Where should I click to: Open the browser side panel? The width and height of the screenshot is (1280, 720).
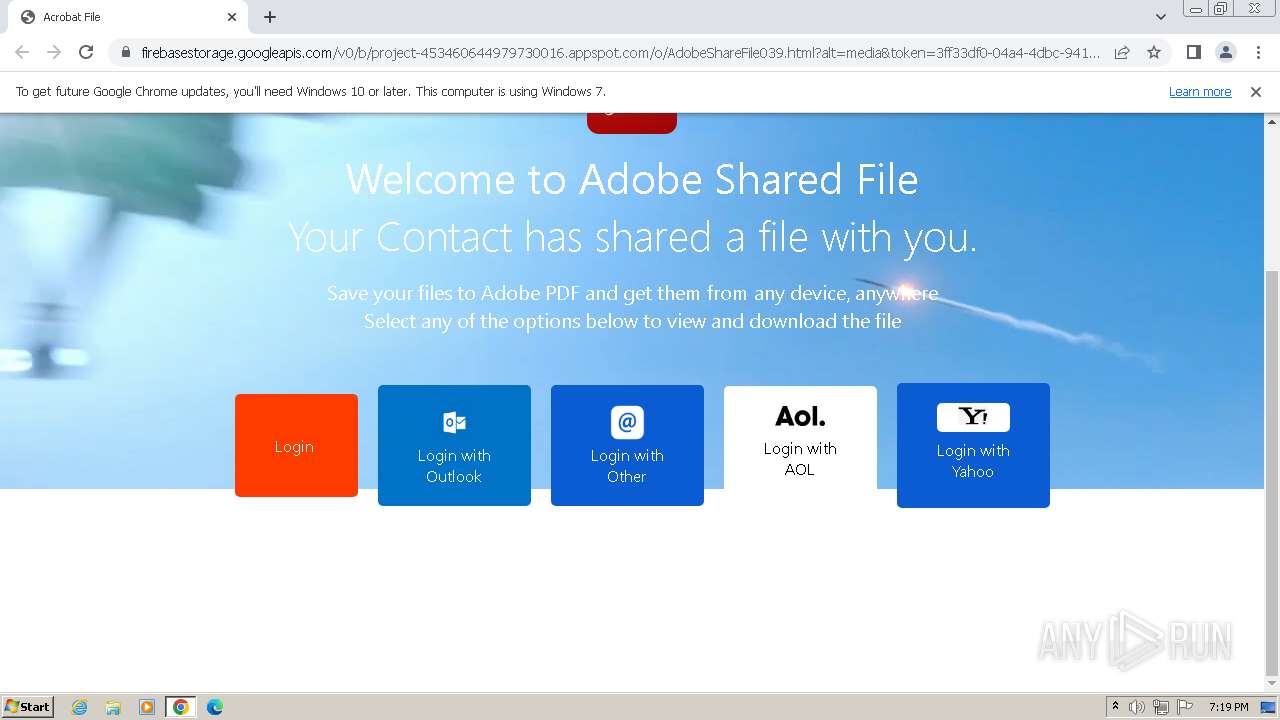click(1193, 52)
